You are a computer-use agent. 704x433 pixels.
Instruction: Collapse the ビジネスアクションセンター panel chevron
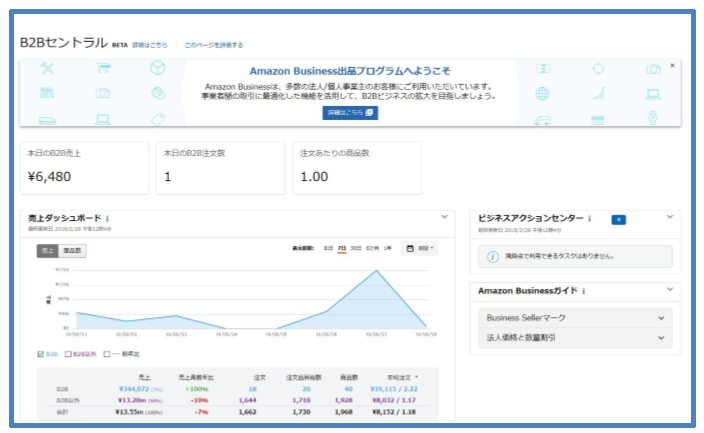670,217
